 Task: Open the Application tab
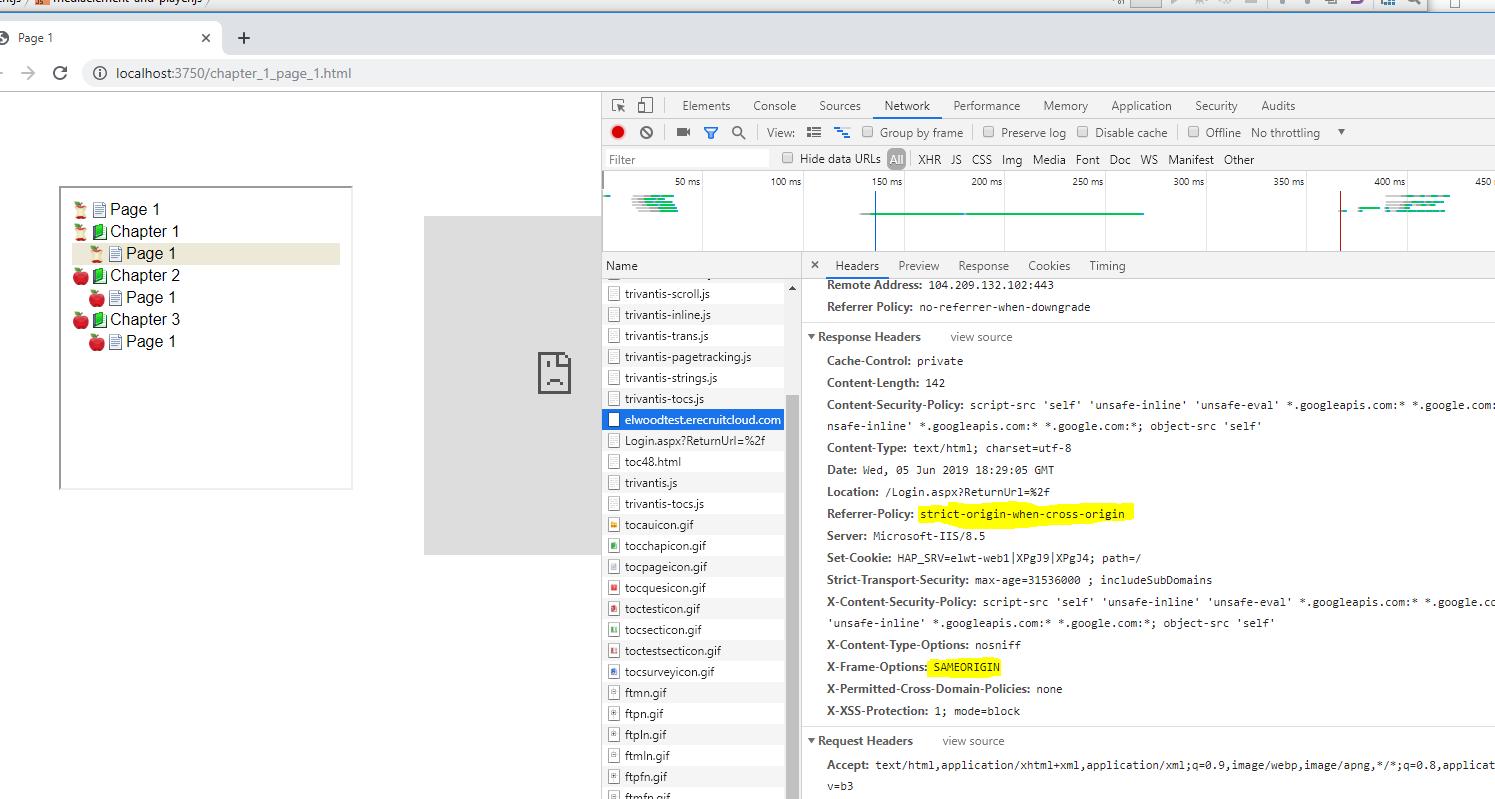(1141, 106)
